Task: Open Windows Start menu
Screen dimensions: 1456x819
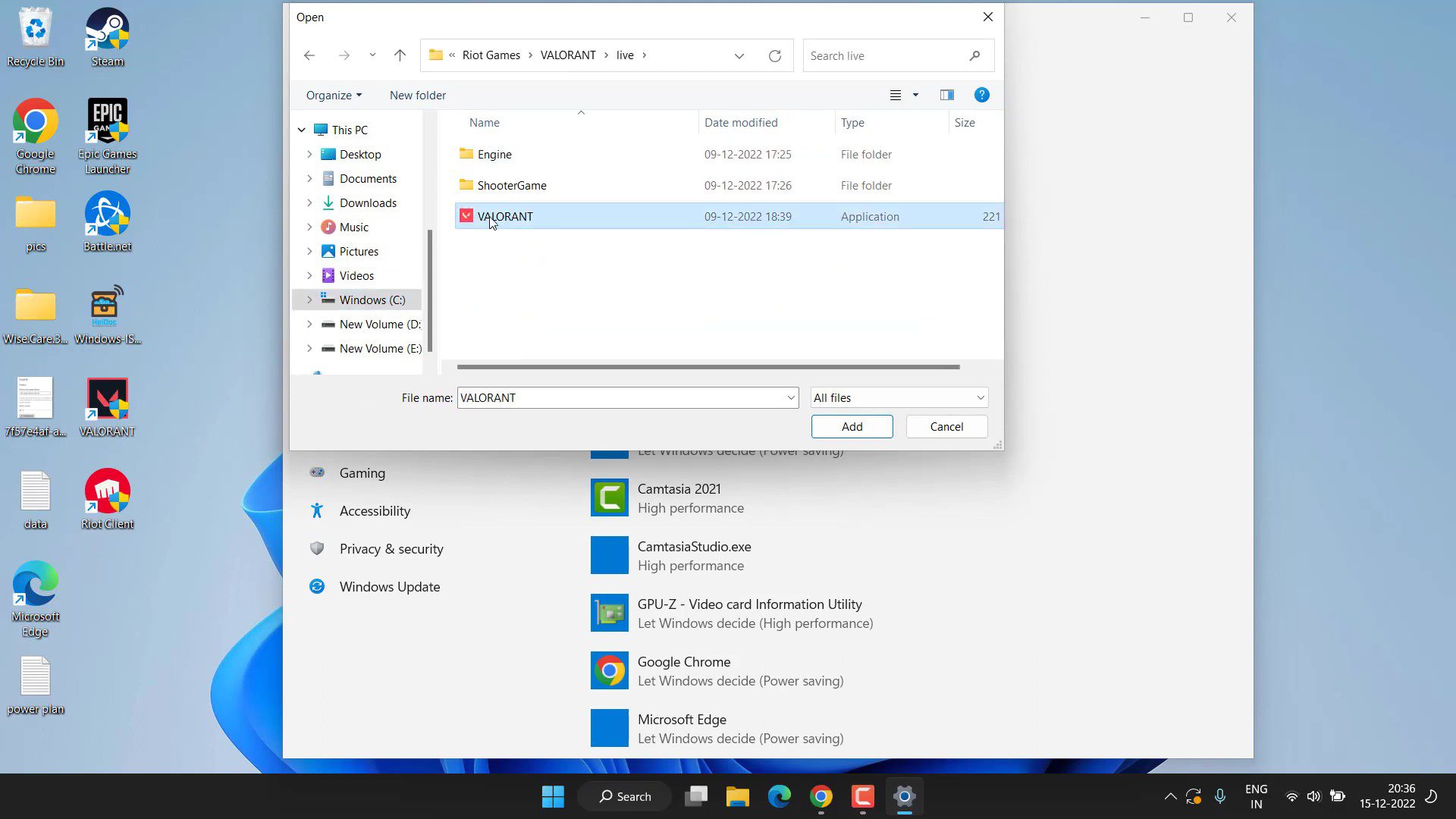Action: click(553, 796)
